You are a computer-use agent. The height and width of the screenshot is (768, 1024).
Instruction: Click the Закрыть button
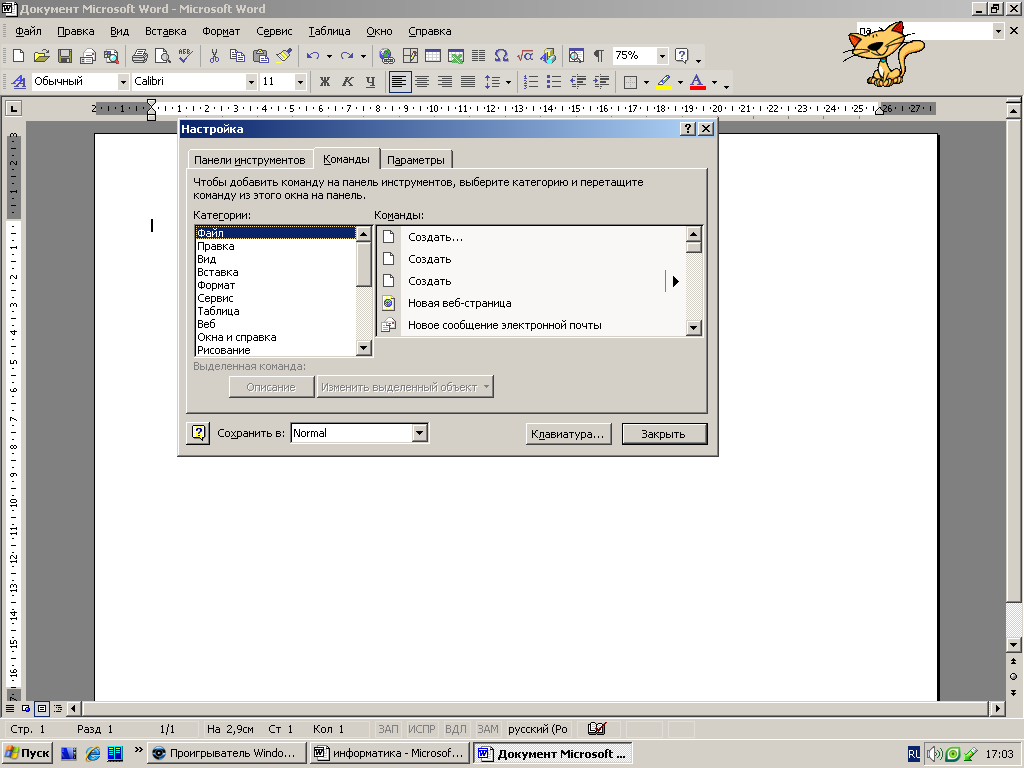click(664, 434)
